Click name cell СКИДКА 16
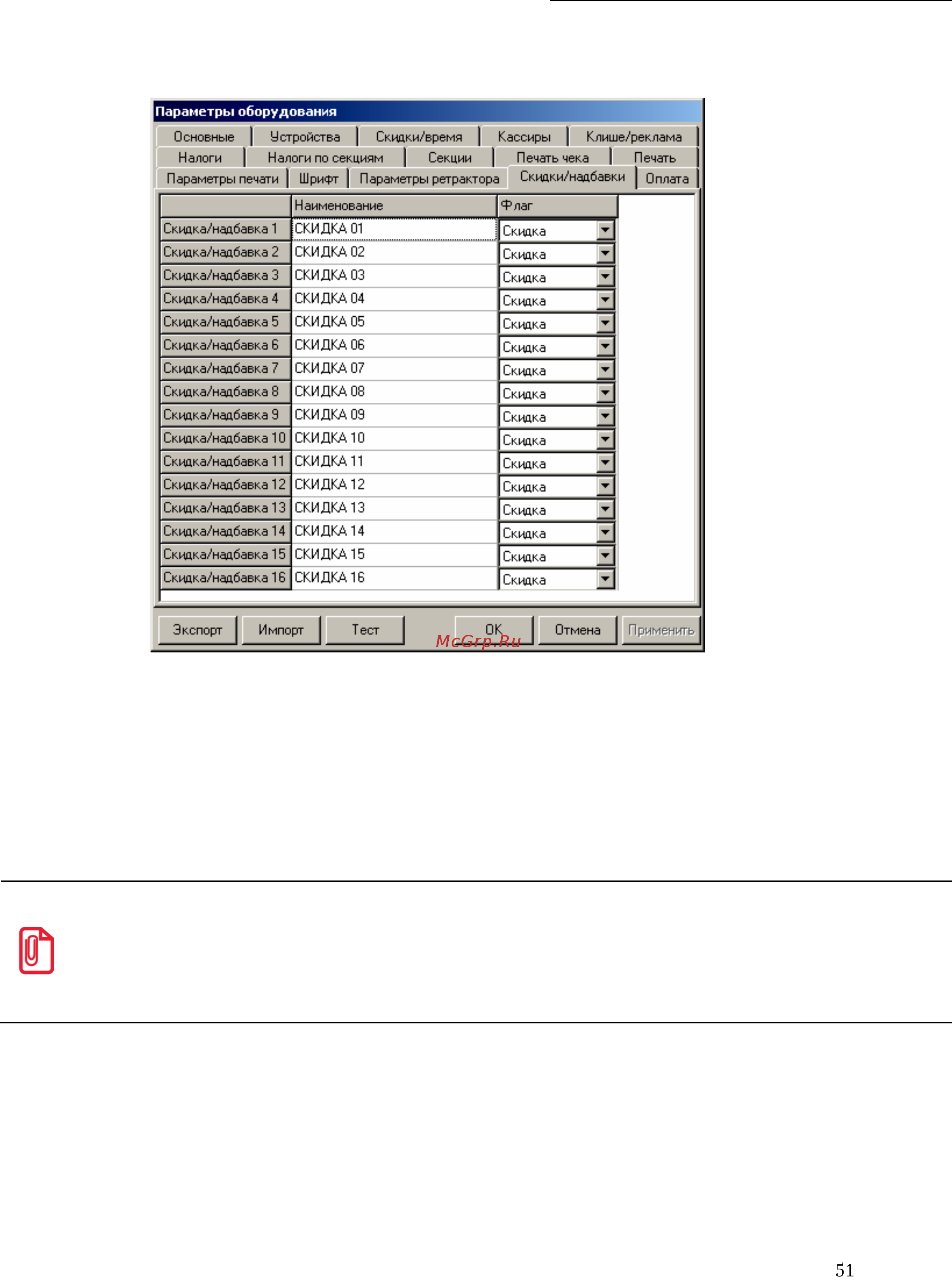 coord(394,578)
